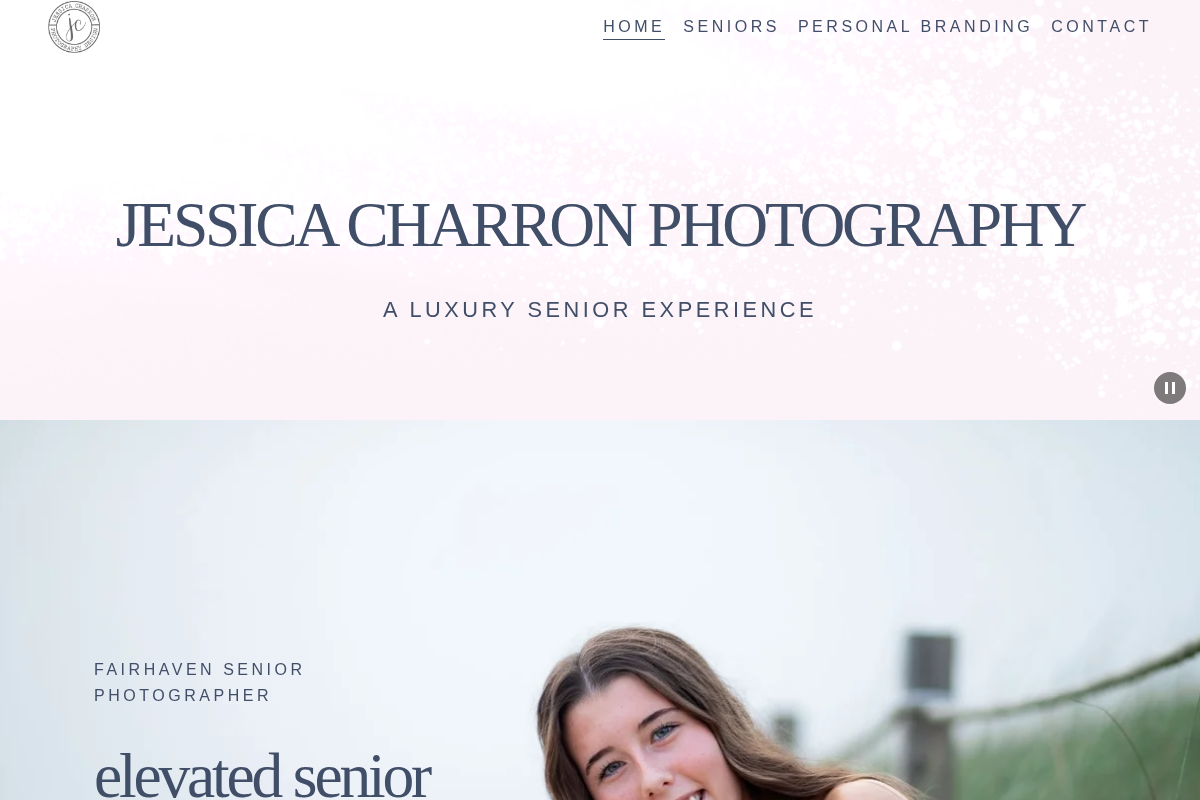Viewport: 1200px width, 800px height.
Task: Click the underline beneath the Home item
Action: 634,39
